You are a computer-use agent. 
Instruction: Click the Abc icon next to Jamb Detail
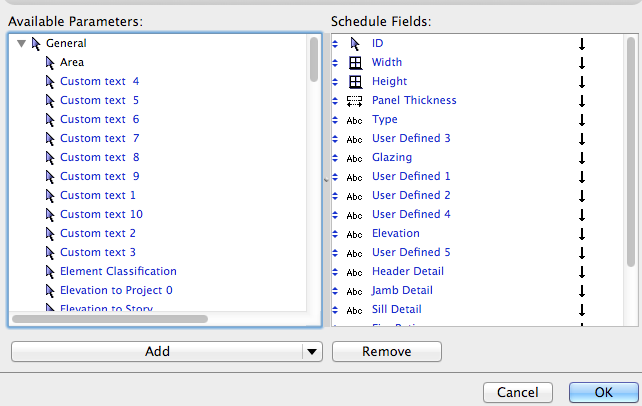355,291
